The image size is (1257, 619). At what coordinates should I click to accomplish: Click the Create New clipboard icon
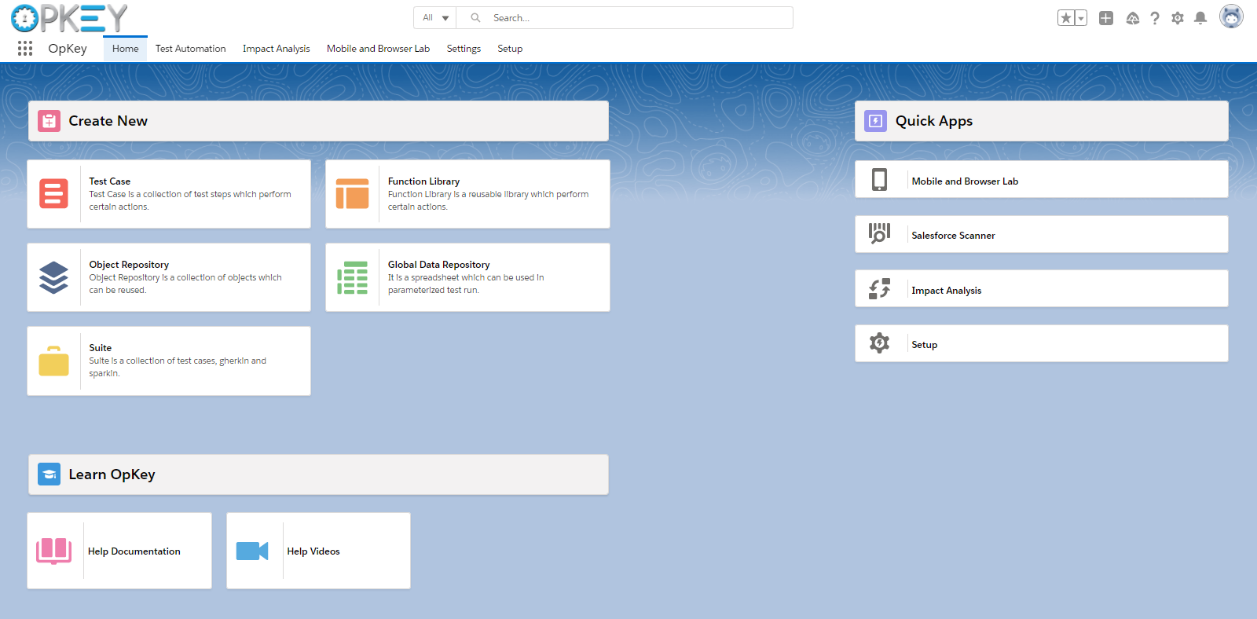[x=49, y=121]
